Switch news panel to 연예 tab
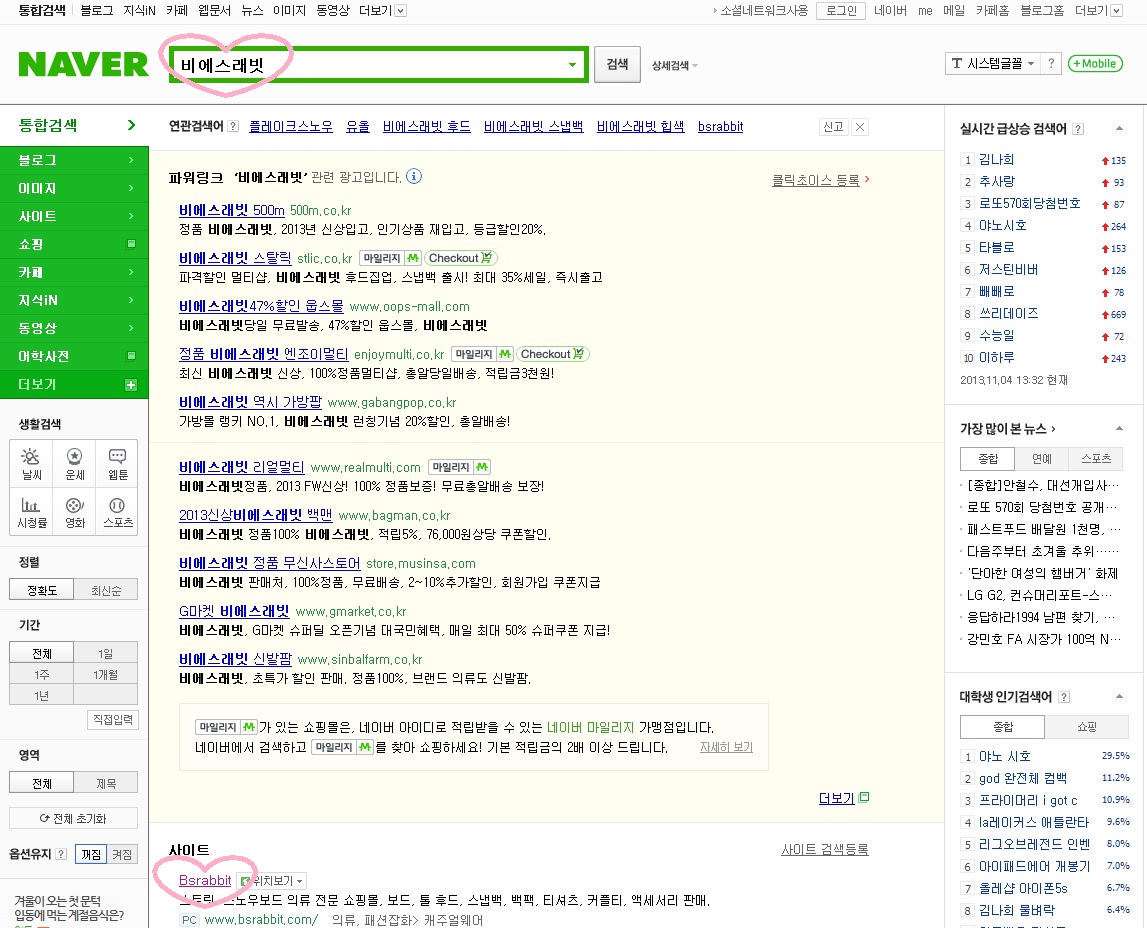Image resolution: width=1147 pixels, height=928 pixels. tap(1042, 459)
